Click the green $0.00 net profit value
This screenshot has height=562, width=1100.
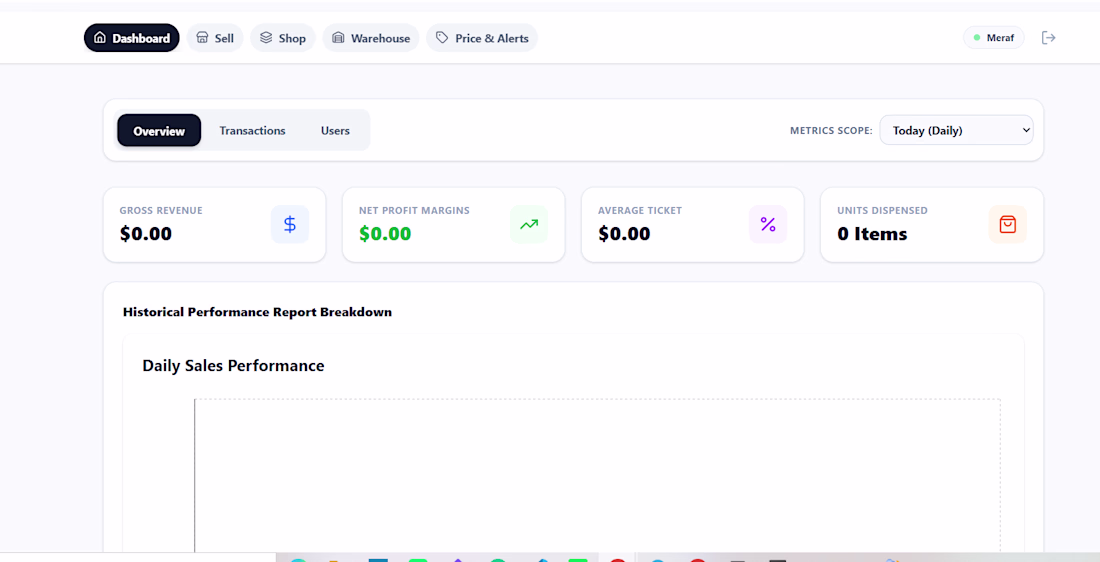[x=385, y=234]
